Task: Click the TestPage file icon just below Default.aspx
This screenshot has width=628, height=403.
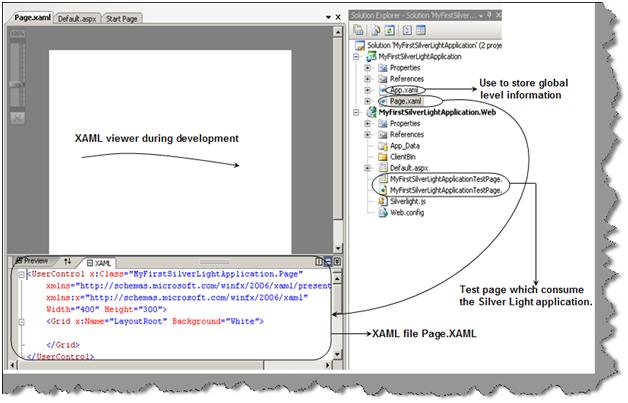Action: (383, 179)
